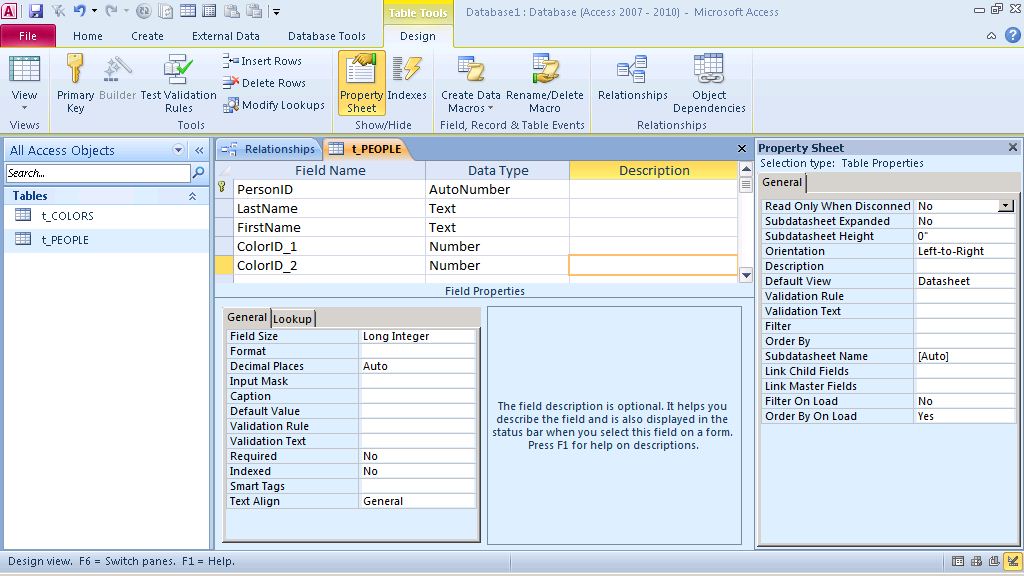Click the Access application icon
Screen dimensions: 1024x576
pyautogui.click(x=10, y=11)
